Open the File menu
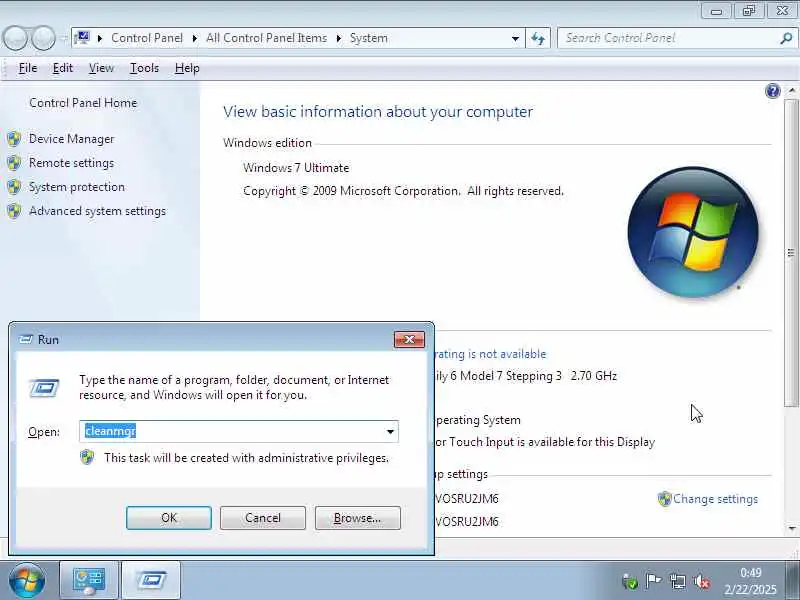The image size is (800, 600). [28, 68]
